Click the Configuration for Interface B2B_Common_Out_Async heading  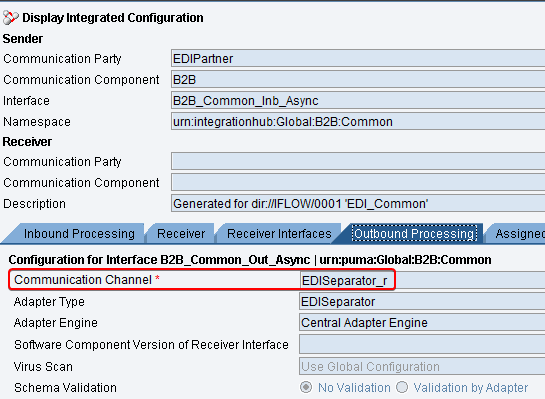250,260
